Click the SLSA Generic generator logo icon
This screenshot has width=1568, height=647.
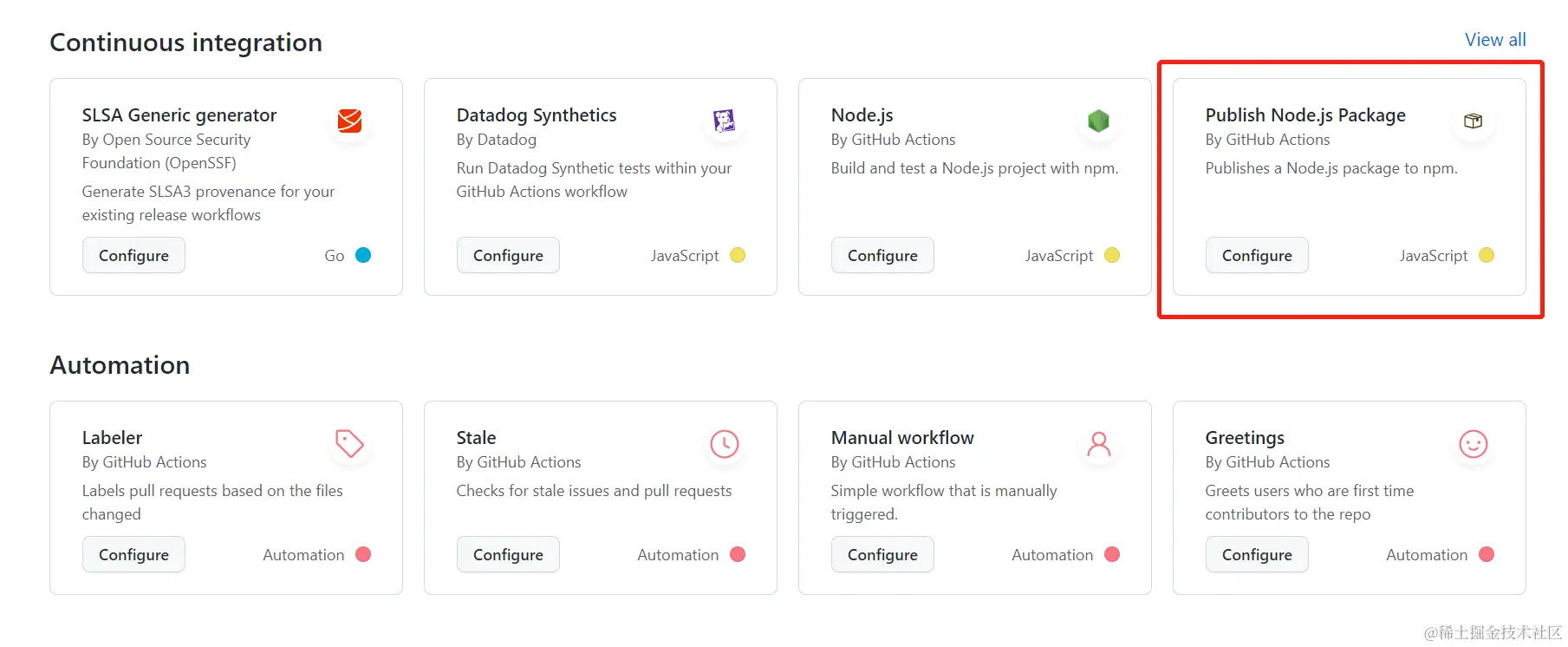349,121
